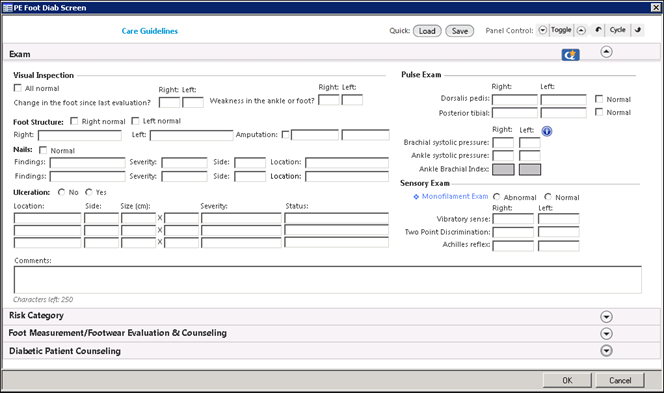Click the first Ulceration Status field
Viewport: 664px width, 393px height.
coord(336,218)
